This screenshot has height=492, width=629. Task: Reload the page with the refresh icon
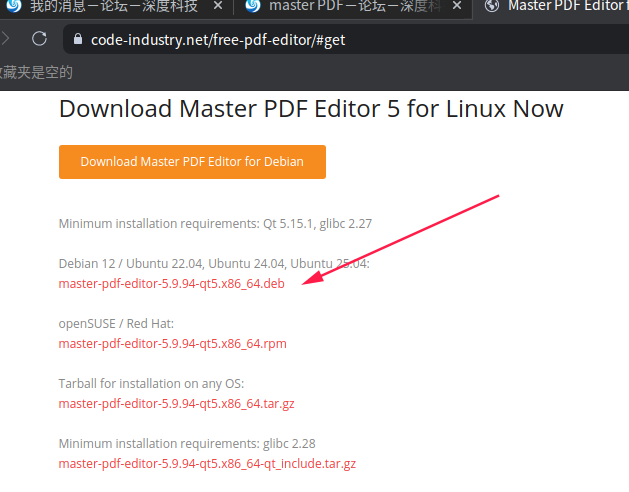39,39
